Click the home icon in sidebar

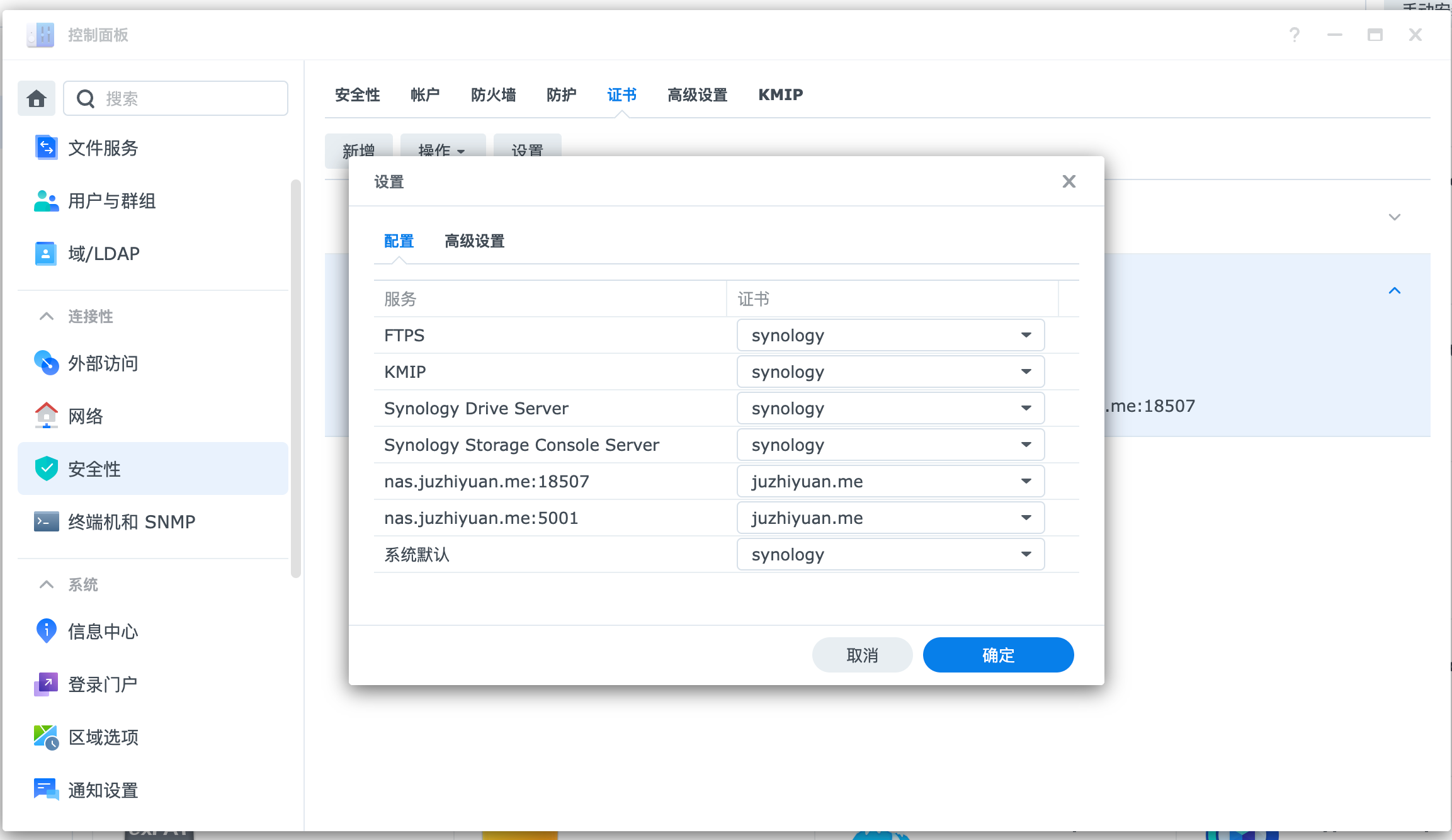coord(37,98)
